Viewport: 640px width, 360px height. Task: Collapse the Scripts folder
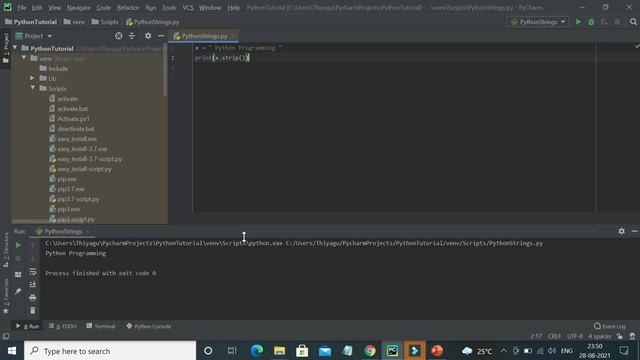coord(33,88)
